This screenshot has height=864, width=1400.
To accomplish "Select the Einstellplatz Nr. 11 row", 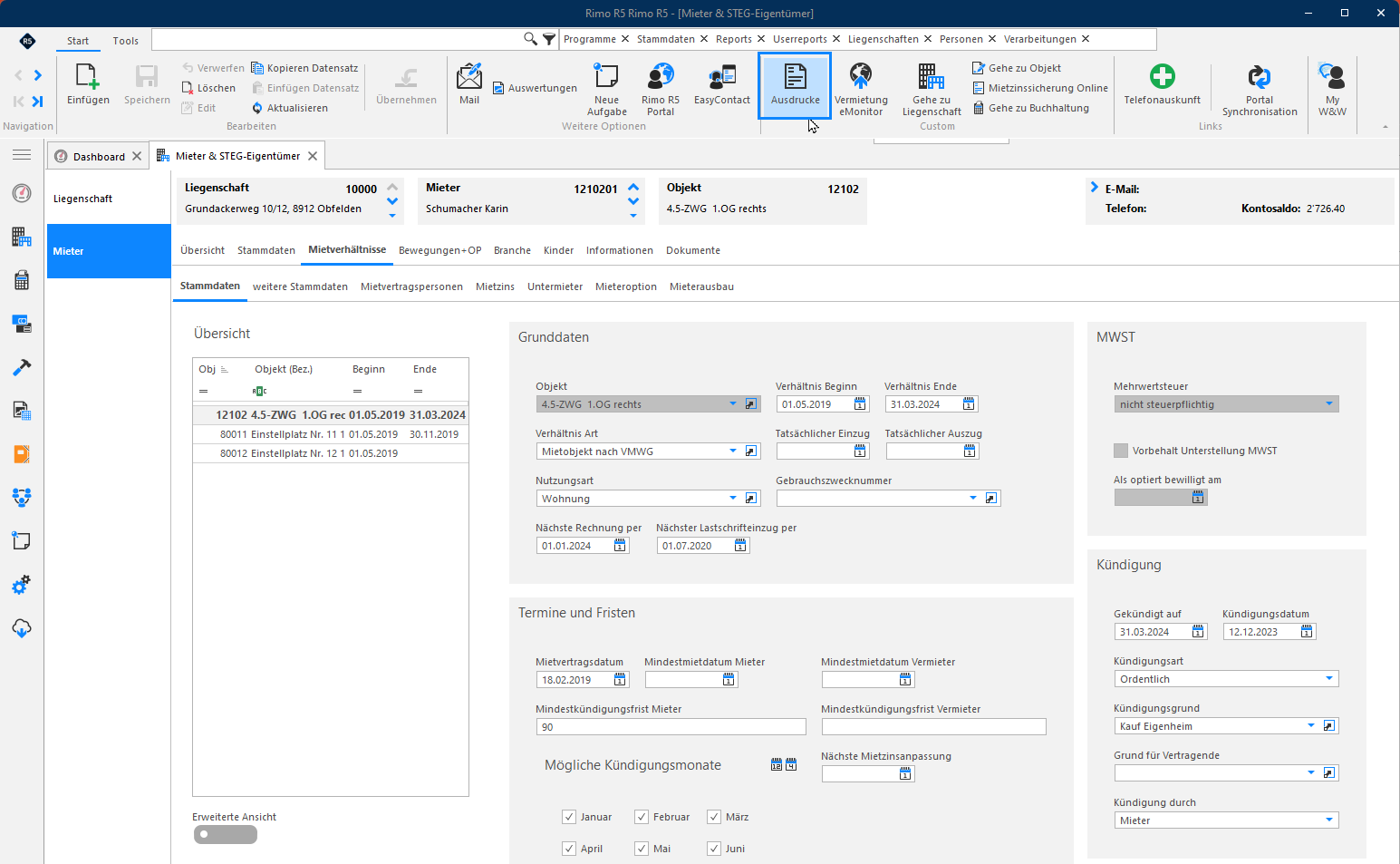I will tap(331, 434).
